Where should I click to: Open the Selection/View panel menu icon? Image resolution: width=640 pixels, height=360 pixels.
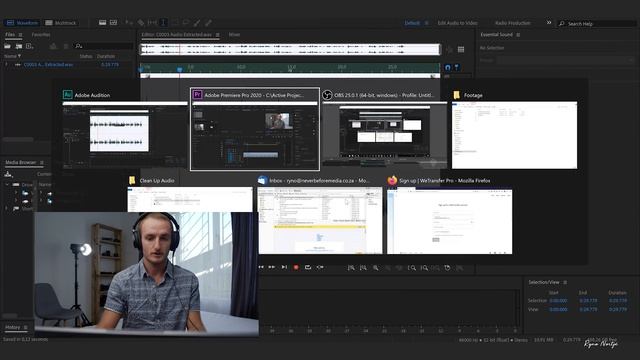point(565,282)
